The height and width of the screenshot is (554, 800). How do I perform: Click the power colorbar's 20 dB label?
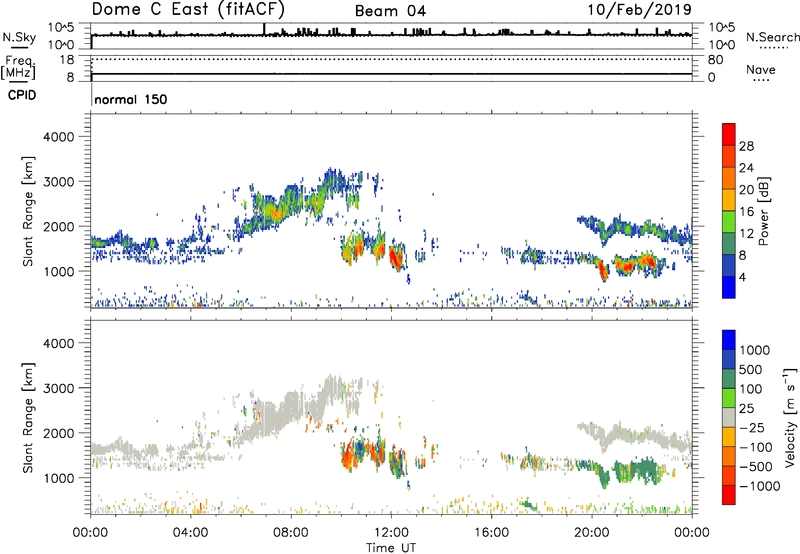click(x=746, y=190)
